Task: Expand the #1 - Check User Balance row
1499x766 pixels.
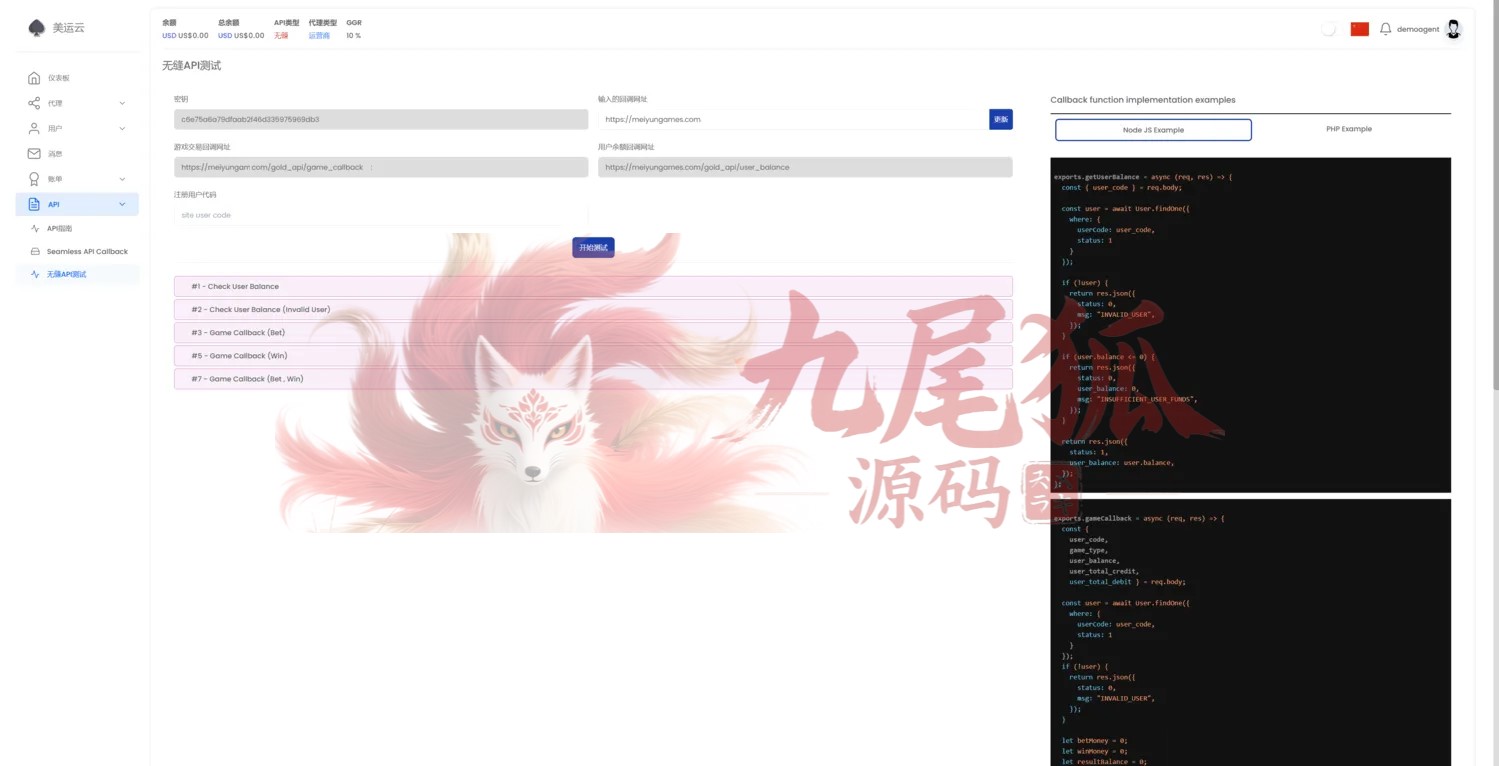Action: [592, 287]
